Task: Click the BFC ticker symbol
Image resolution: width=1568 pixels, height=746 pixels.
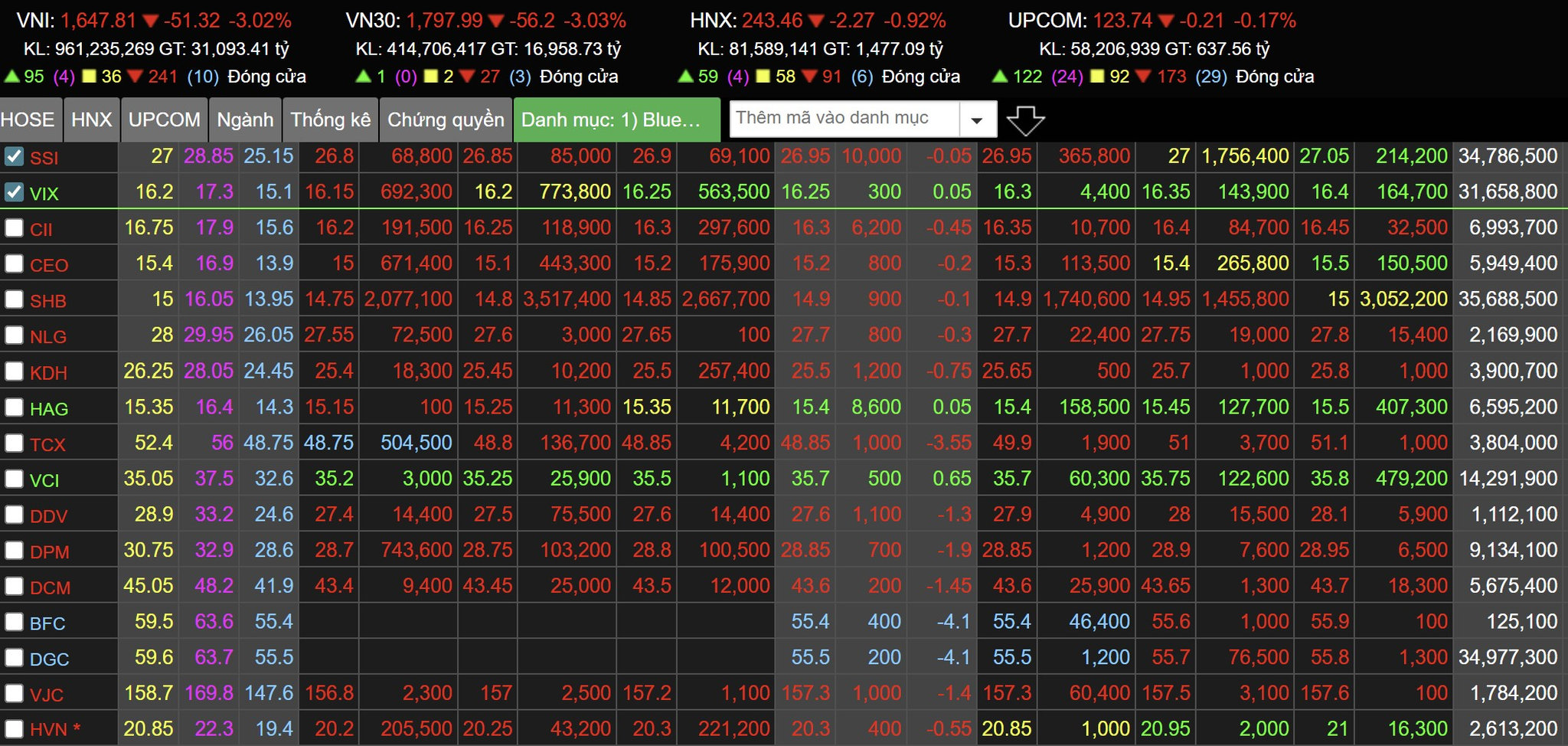Action: tap(47, 623)
